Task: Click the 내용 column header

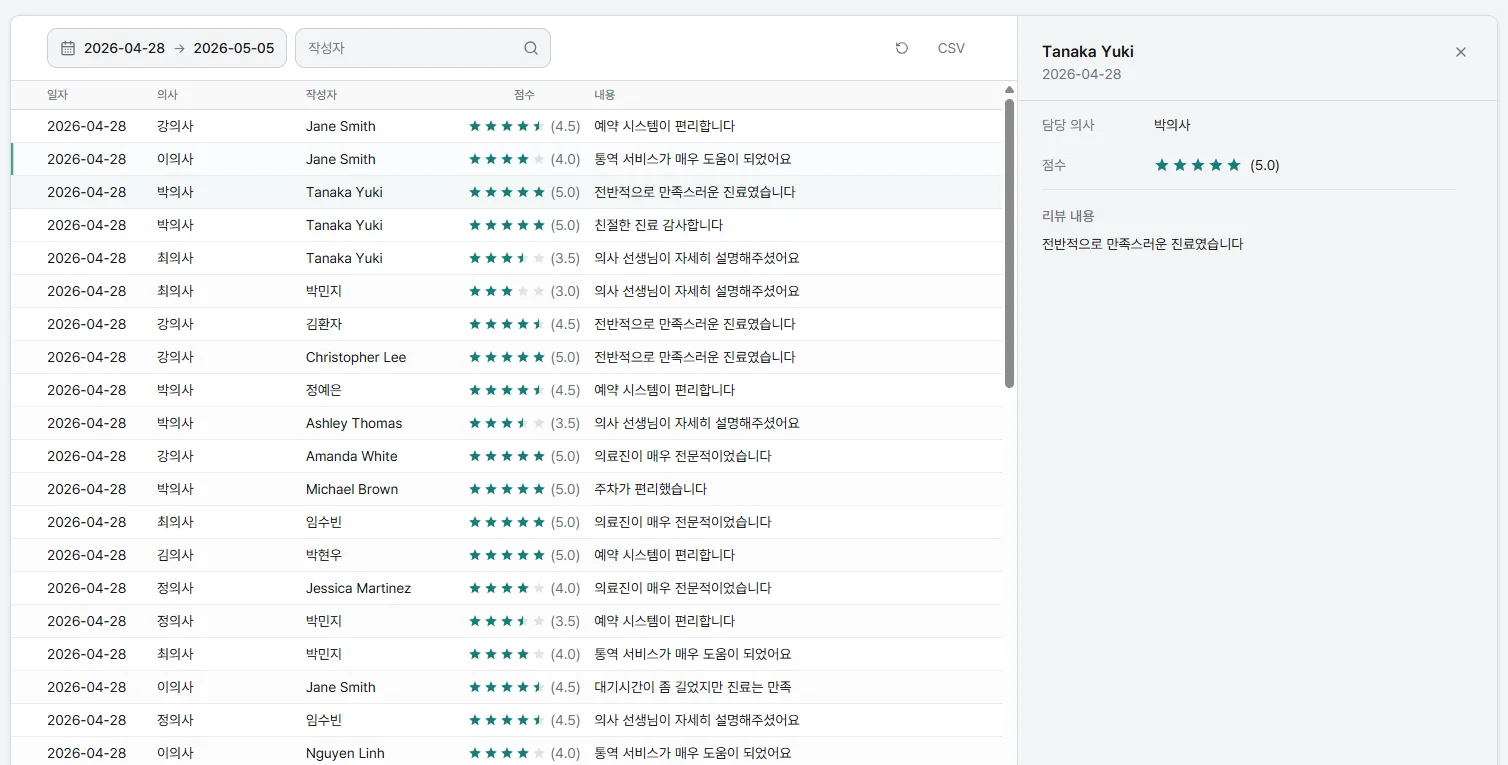Action: click(x=605, y=95)
